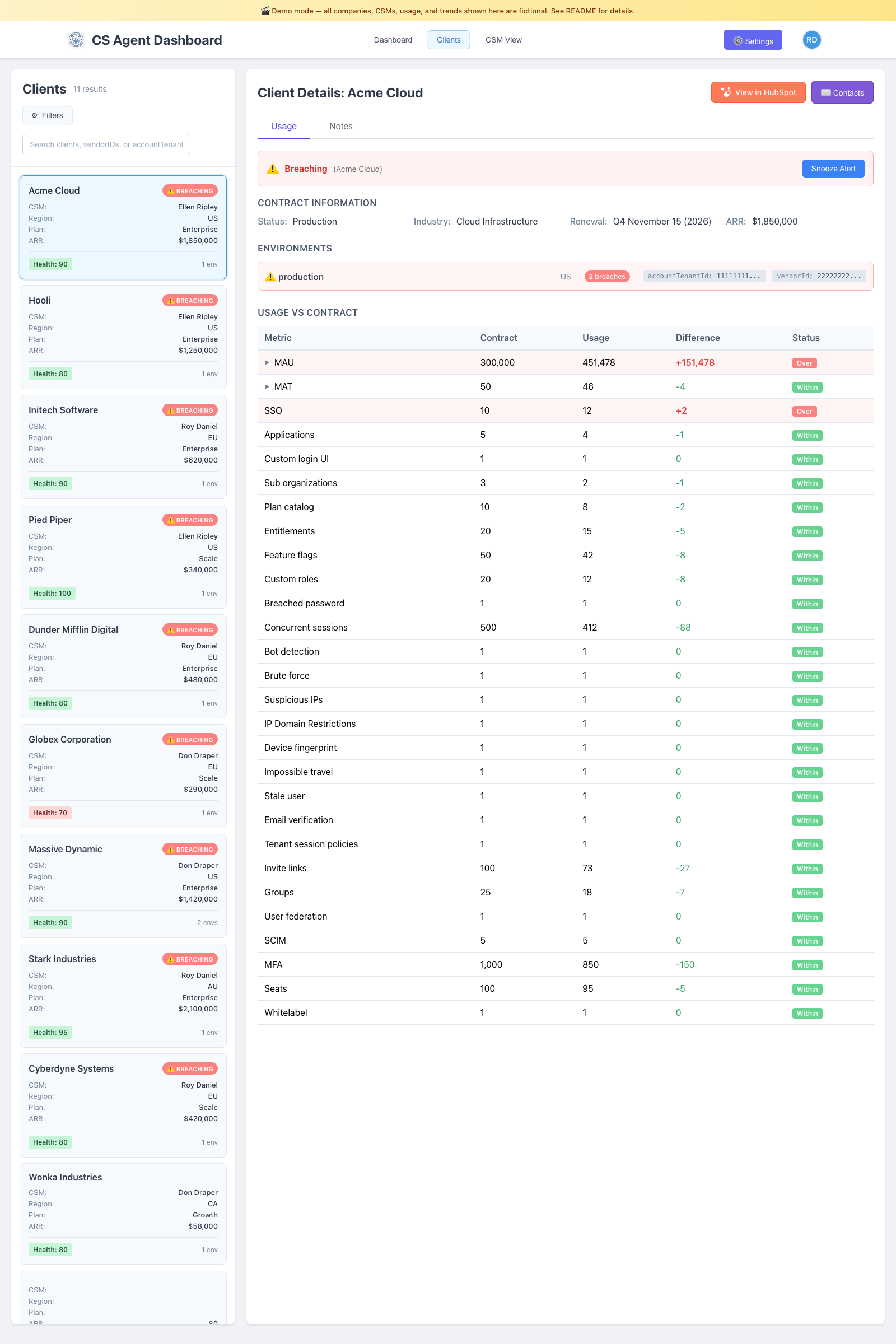This screenshot has width=896, height=1344.
Task: Open the CSM View nav item
Action: pyautogui.click(x=503, y=40)
